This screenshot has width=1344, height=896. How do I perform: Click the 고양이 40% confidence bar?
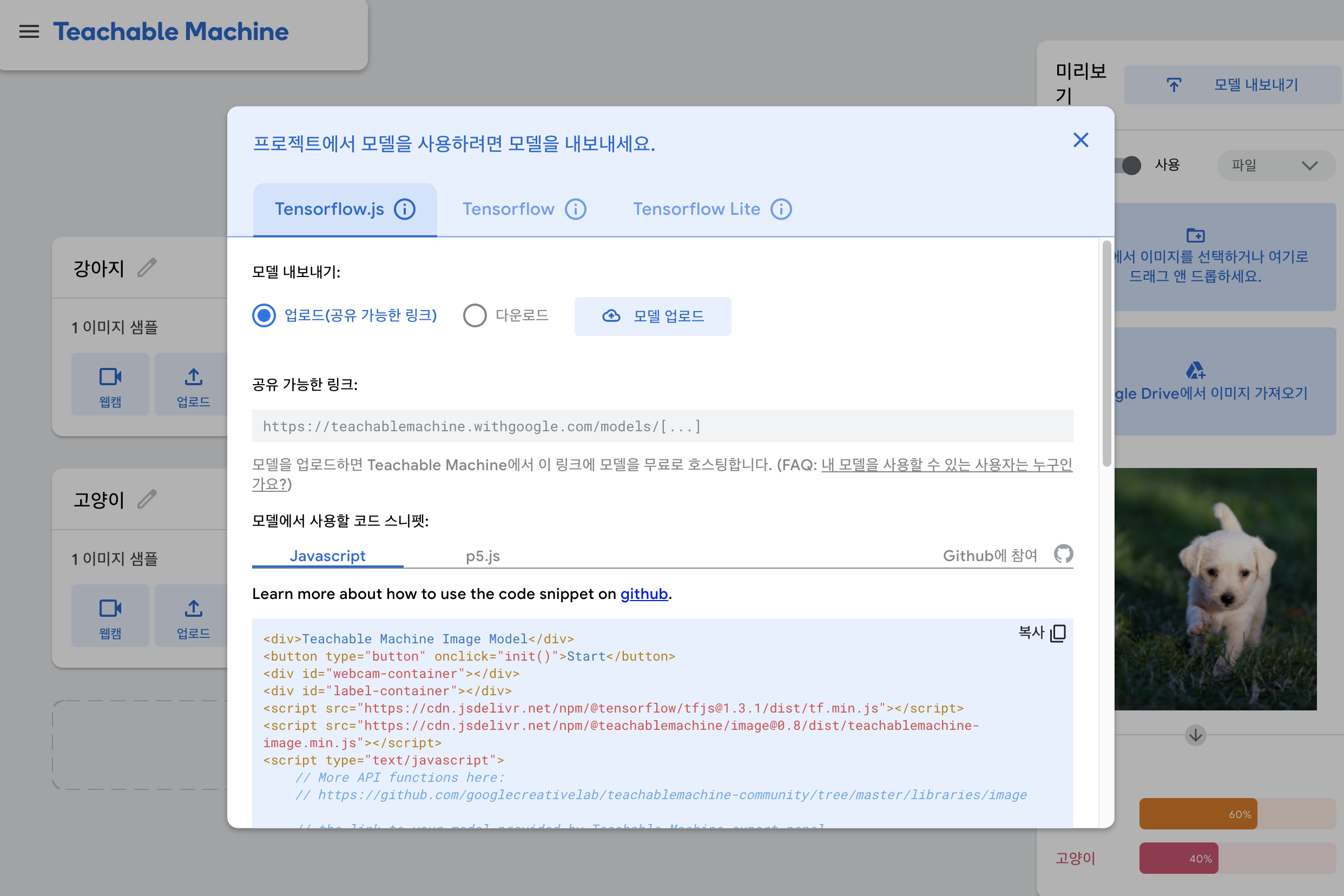1178,858
